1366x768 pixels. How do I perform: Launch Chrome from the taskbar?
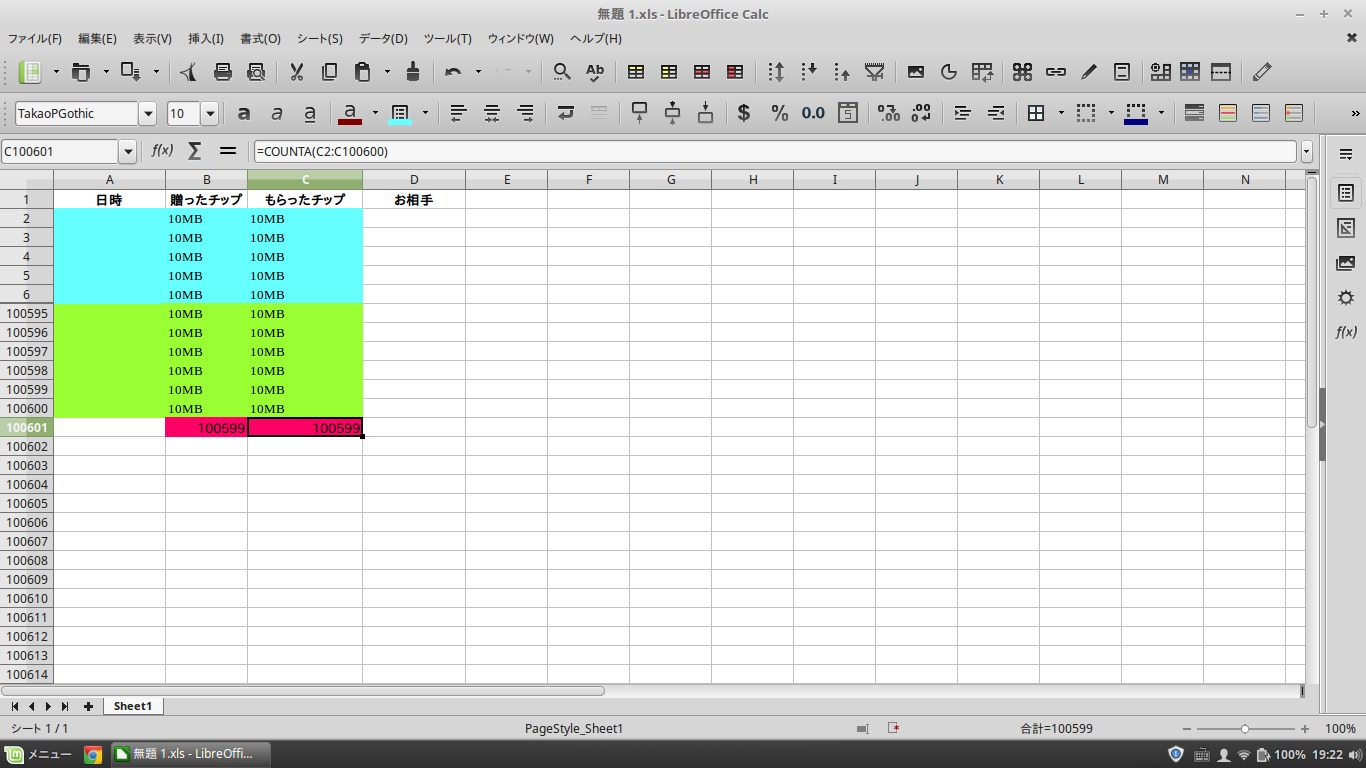(93, 755)
